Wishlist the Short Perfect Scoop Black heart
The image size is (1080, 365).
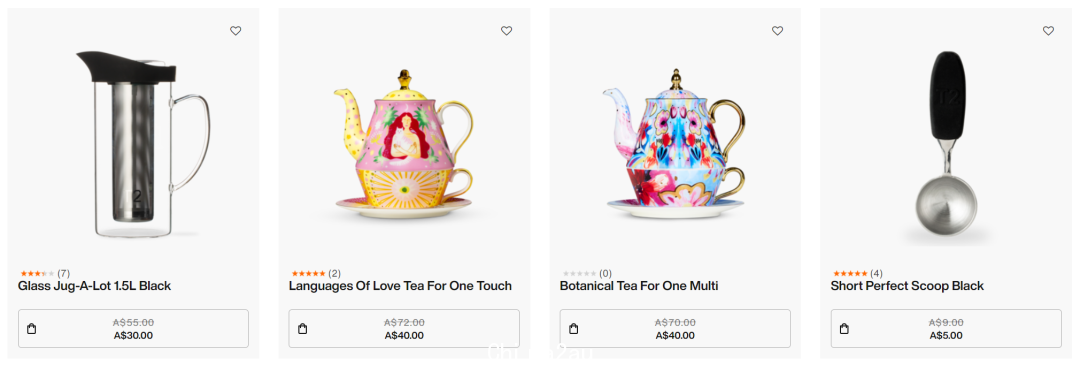1048,31
